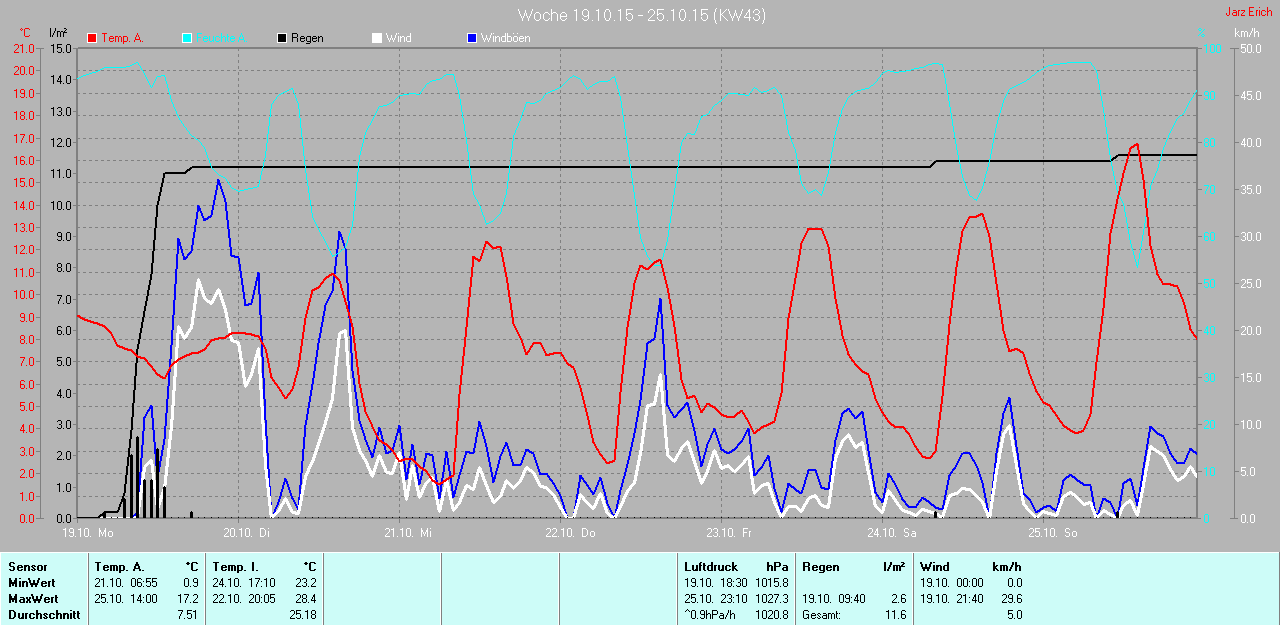Click the 'MinWert' row label
Viewport: 1280px width, 625px height.
click(32, 583)
